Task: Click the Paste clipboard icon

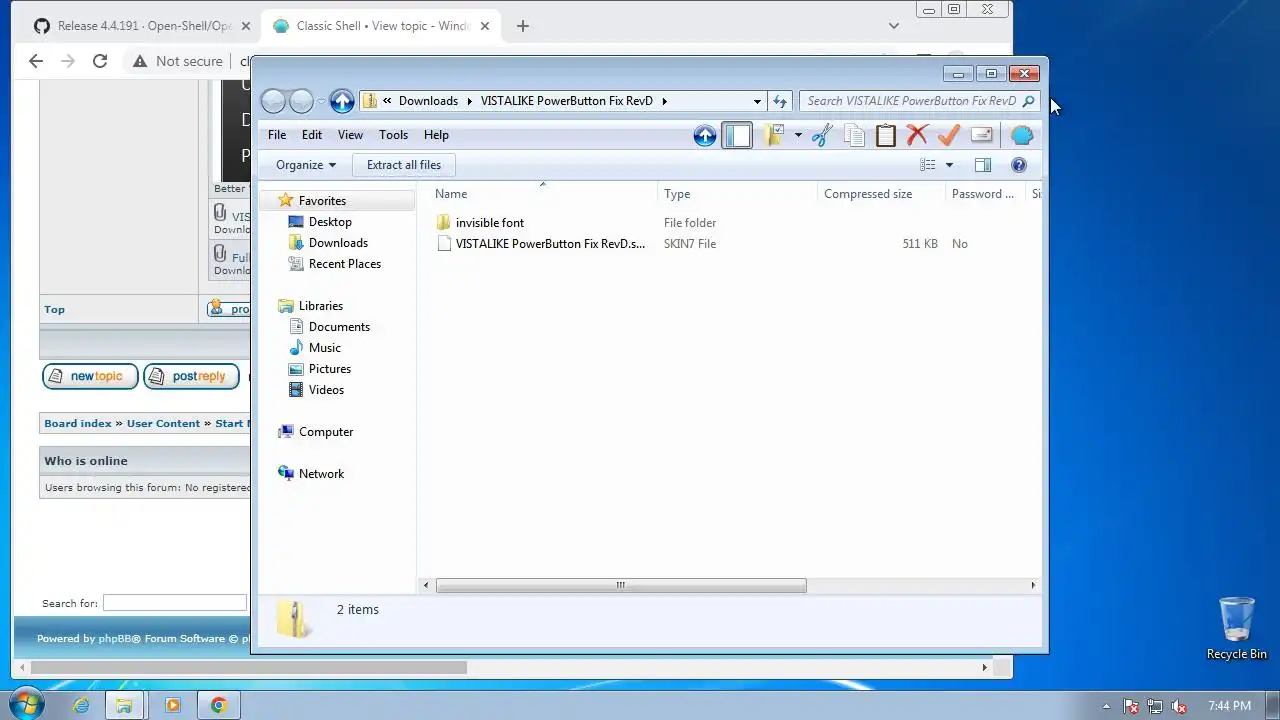Action: tap(886, 135)
